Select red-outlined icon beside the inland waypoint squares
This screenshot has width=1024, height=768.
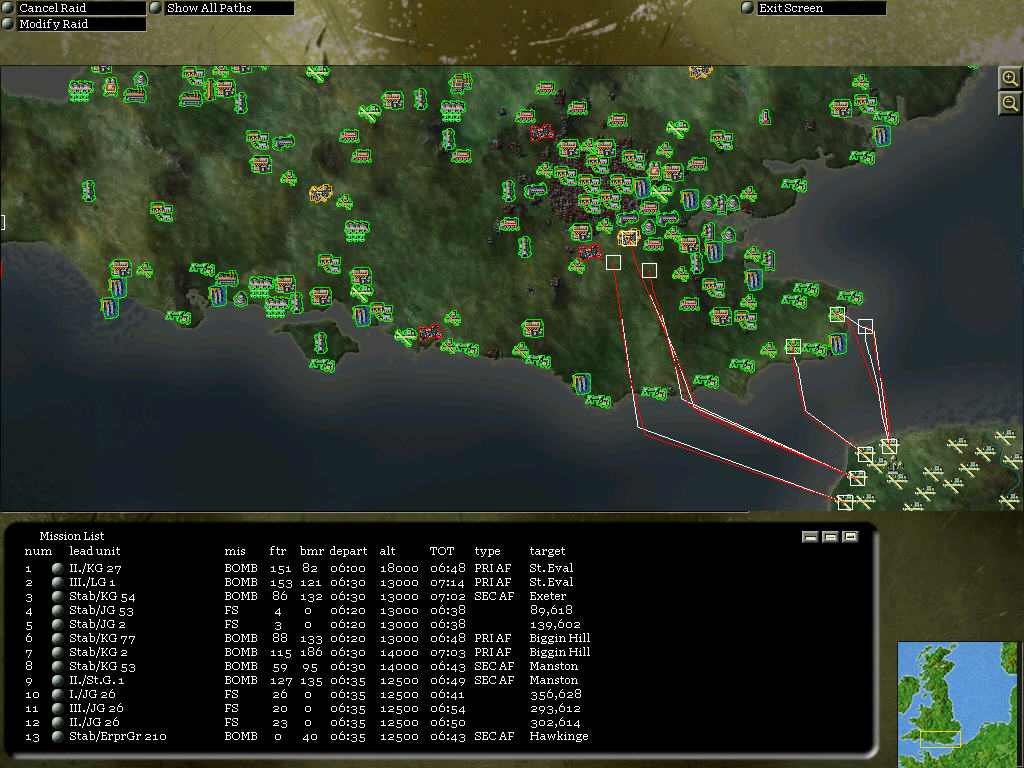[589, 251]
